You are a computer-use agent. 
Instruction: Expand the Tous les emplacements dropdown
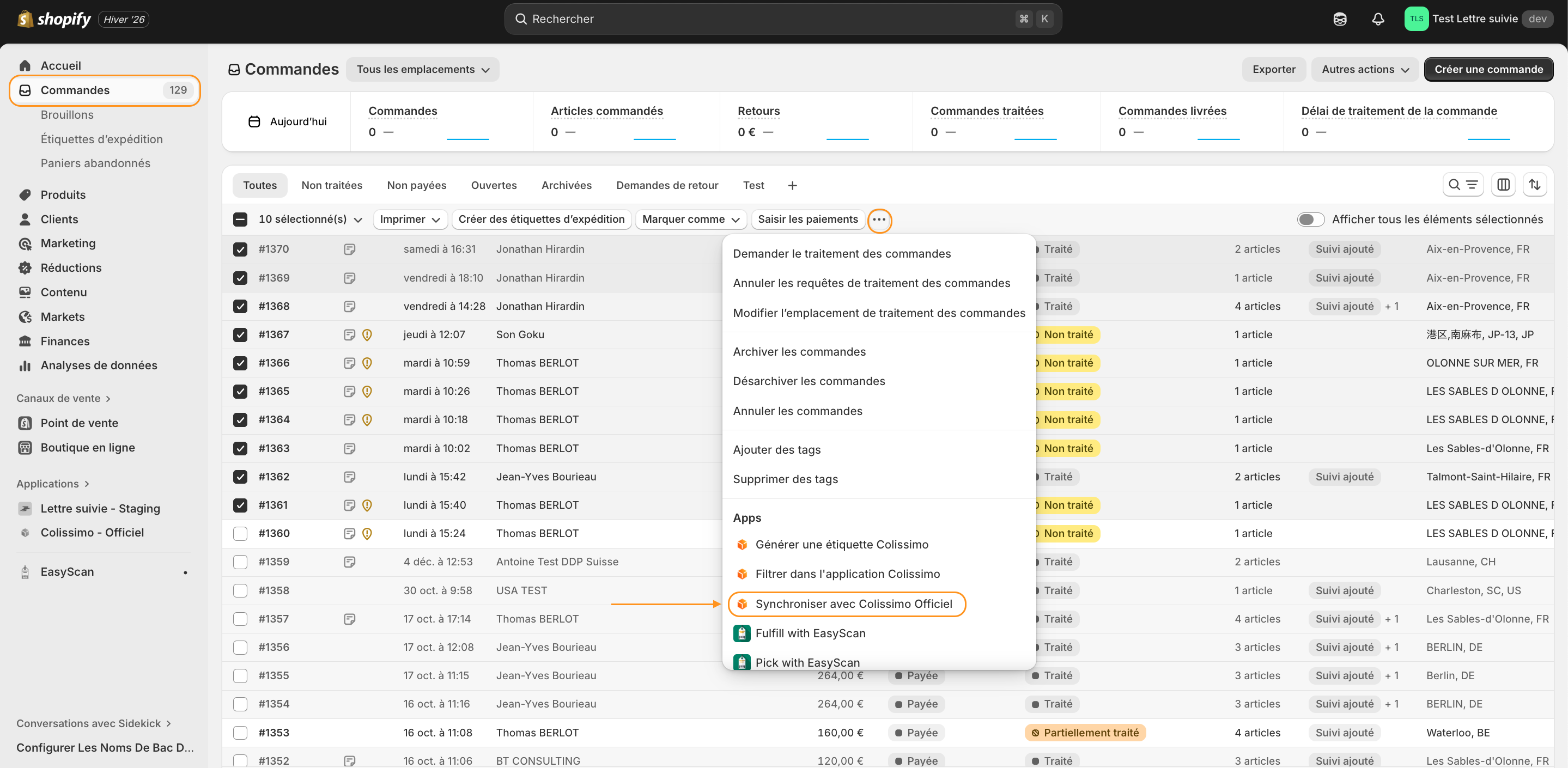422,69
